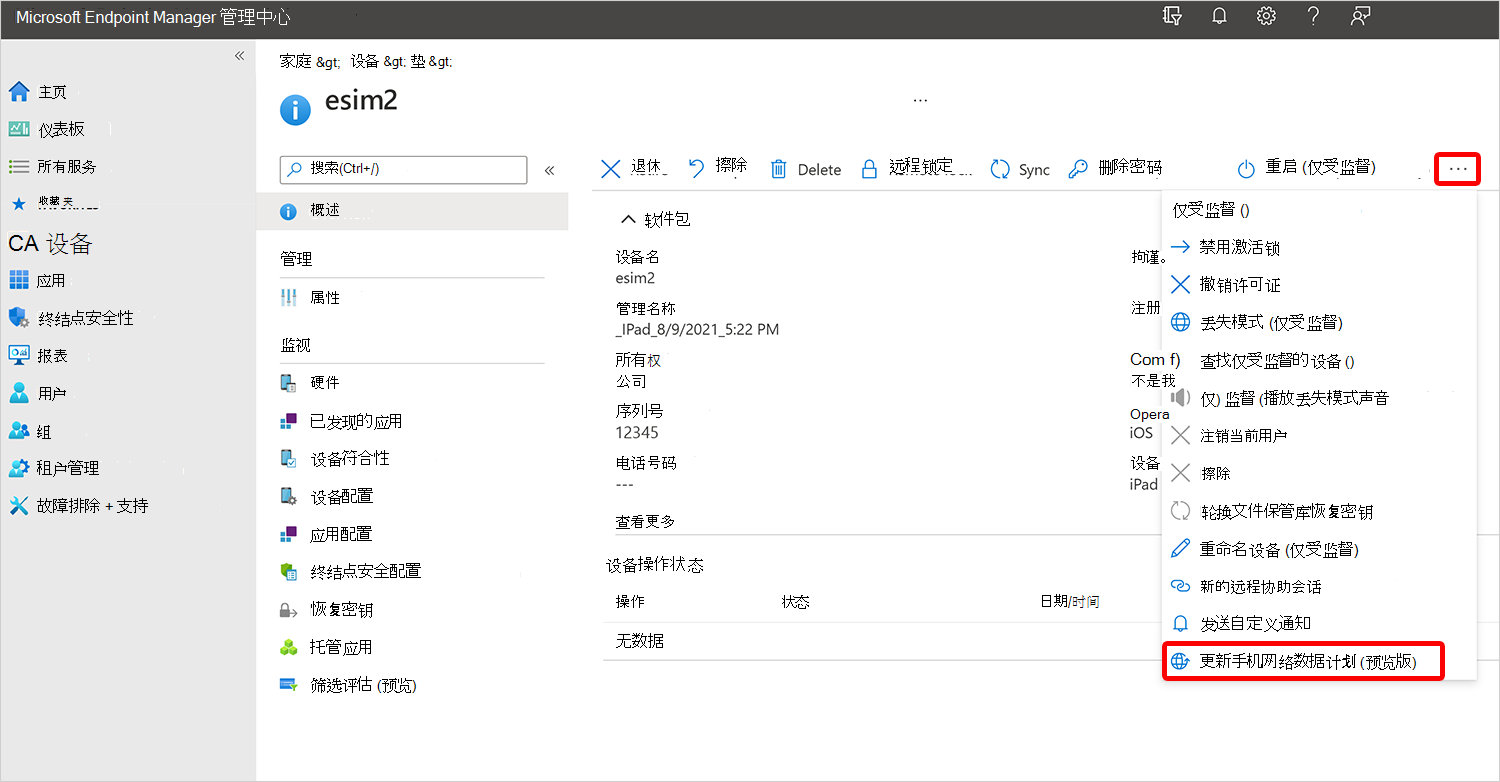Click the Delete toolbar button
The image size is (1500, 782).
[805, 169]
